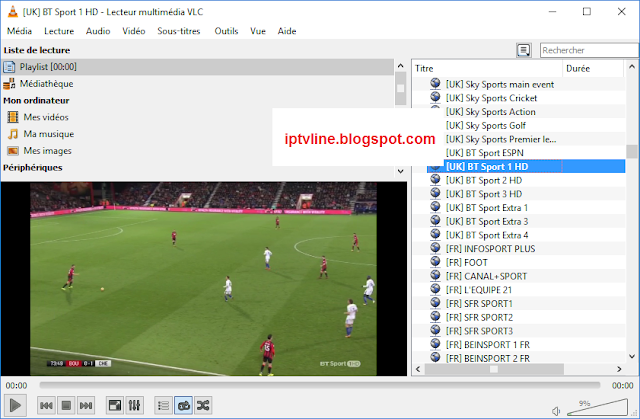Skip to next media in playlist
This screenshot has height=419, width=640.
click(86, 406)
